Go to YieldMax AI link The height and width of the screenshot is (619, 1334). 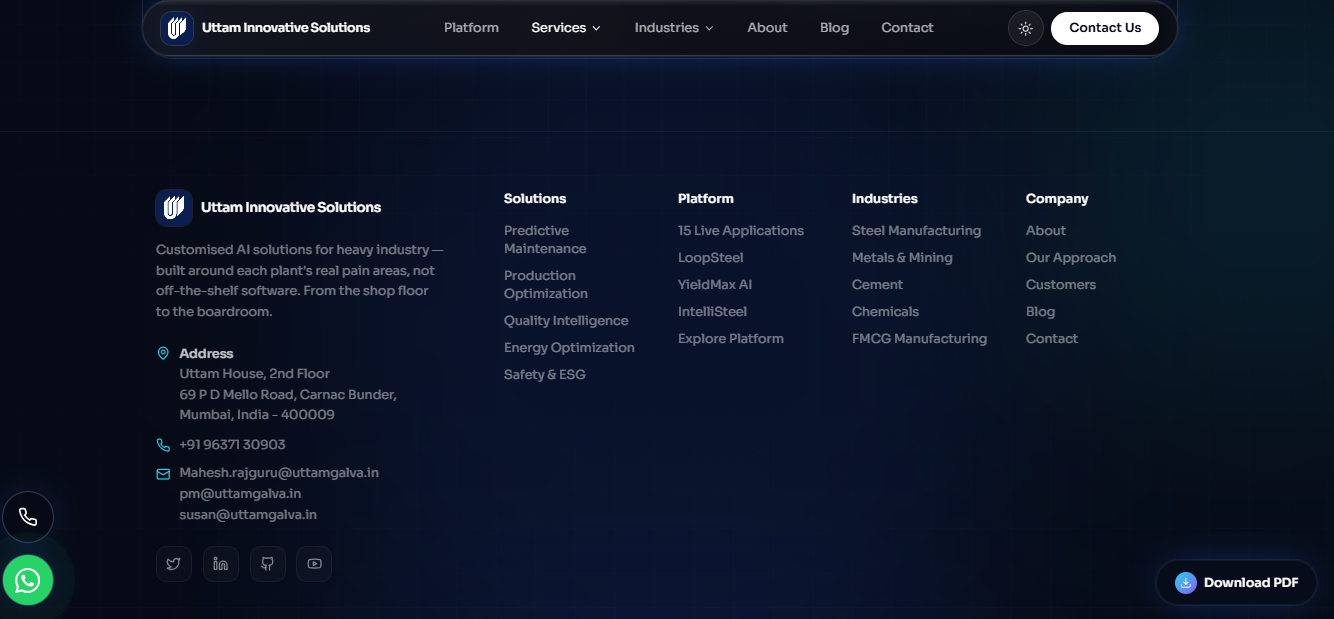[715, 285]
